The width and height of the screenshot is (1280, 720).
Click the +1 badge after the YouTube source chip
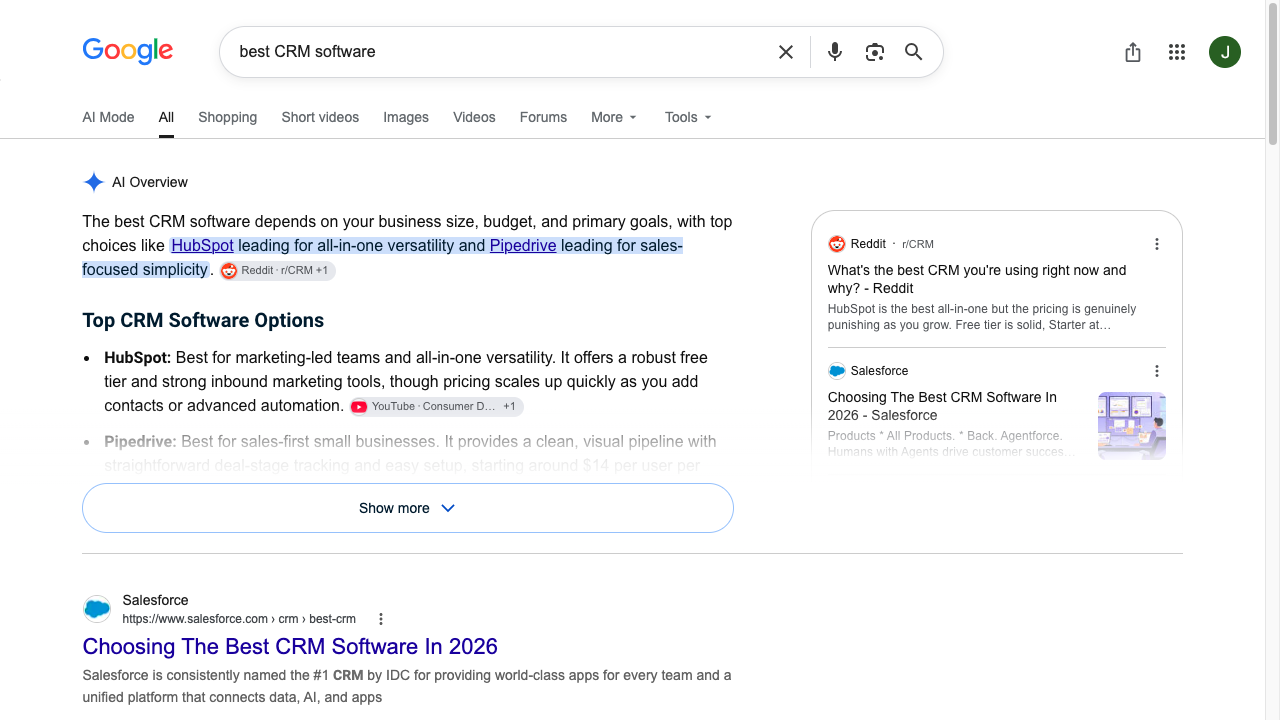510,407
